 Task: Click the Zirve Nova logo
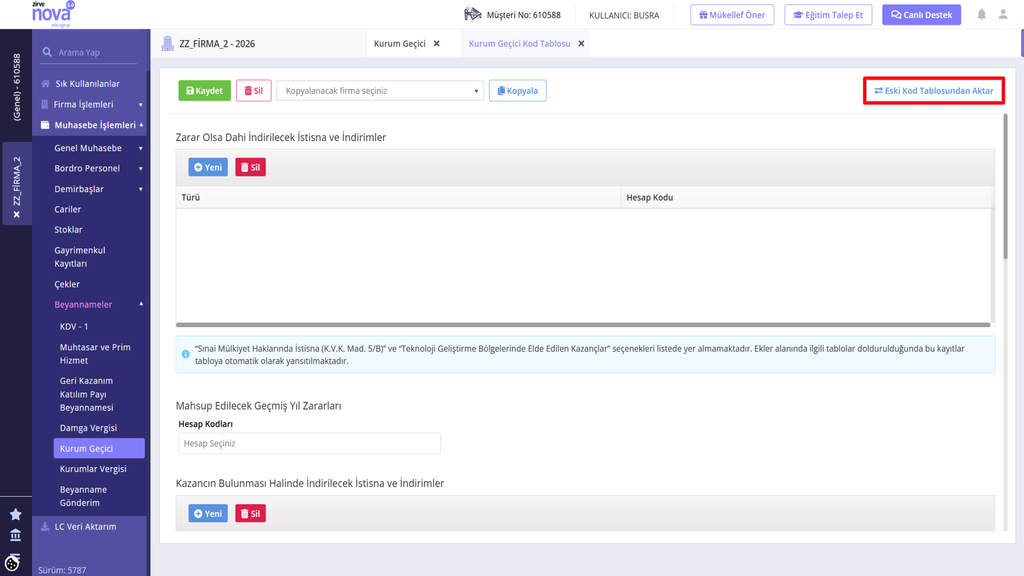click(x=52, y=14)
